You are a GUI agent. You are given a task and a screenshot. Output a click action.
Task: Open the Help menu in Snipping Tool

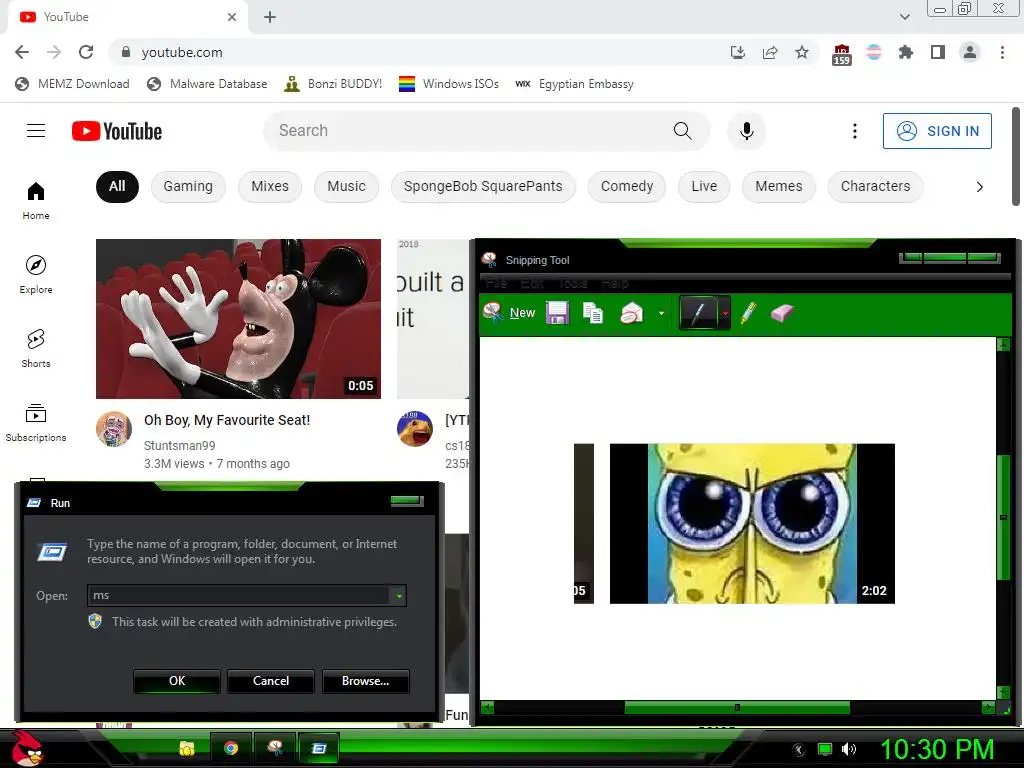[615, 283]
